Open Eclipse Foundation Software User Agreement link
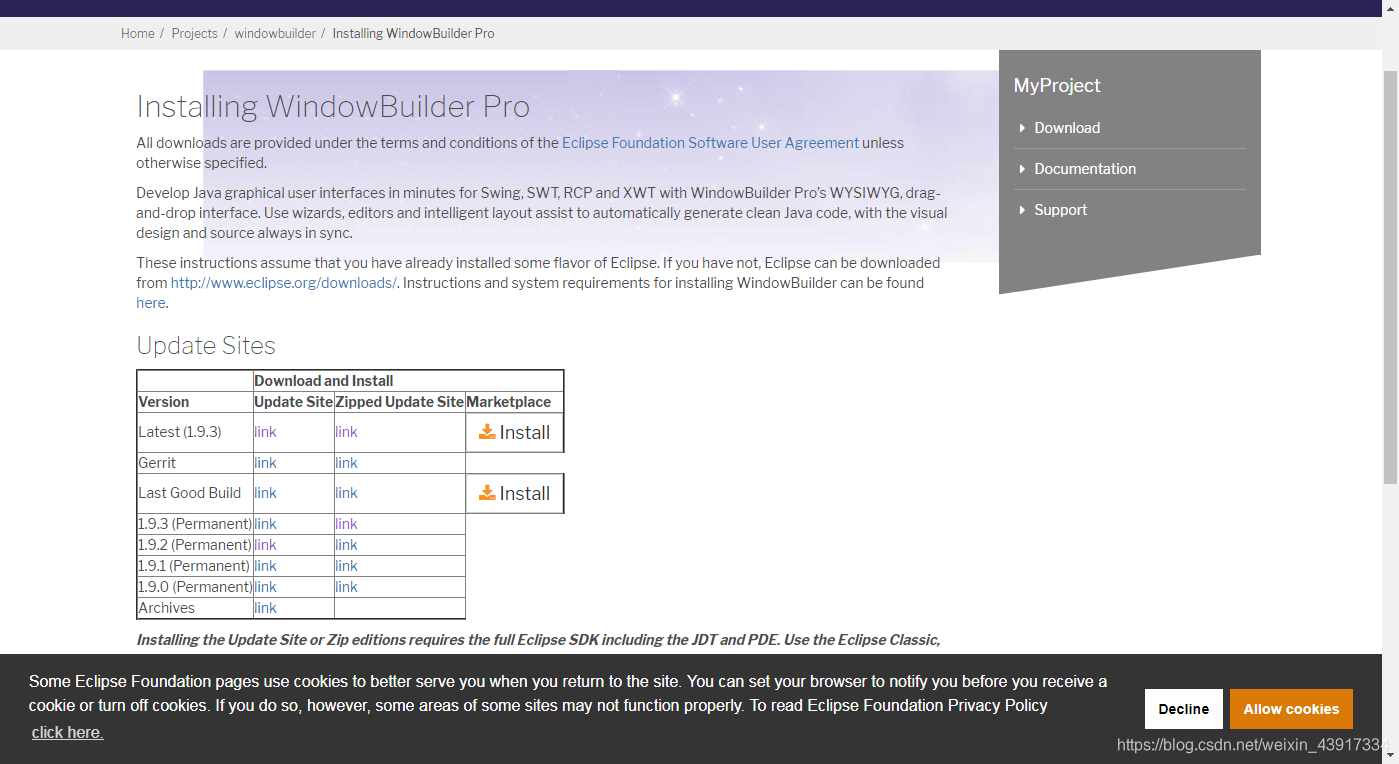This screenshot has height=764, width=1399. coord(710,143)
